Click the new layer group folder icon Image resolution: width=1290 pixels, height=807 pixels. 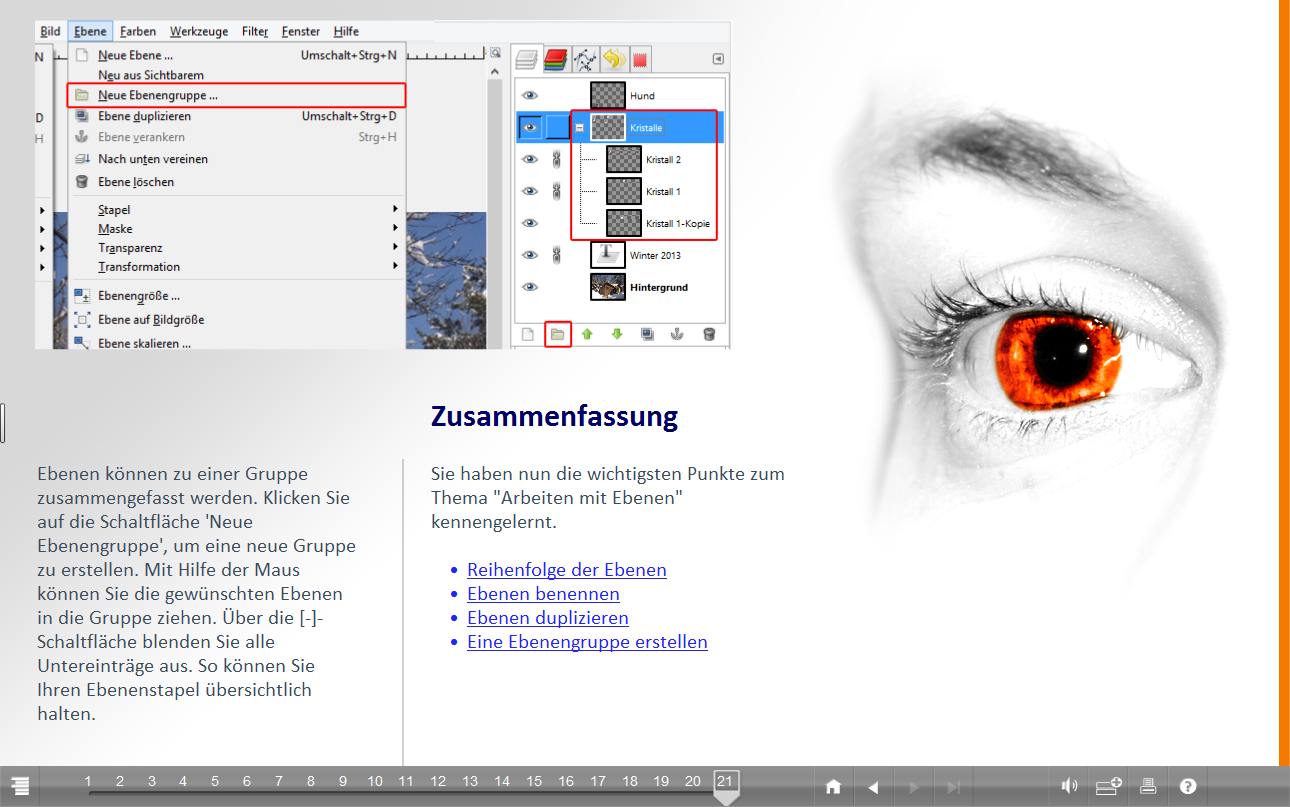[558, 334]
